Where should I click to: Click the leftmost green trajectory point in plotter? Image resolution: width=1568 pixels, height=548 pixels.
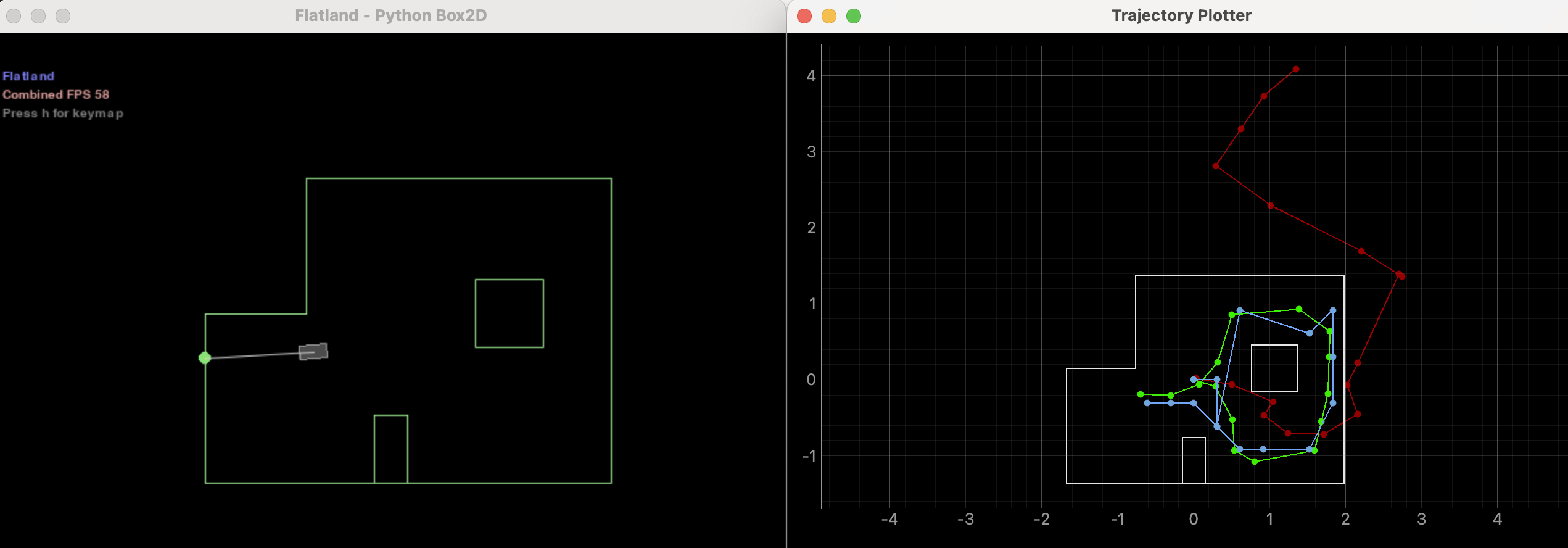coord(1141,394)
